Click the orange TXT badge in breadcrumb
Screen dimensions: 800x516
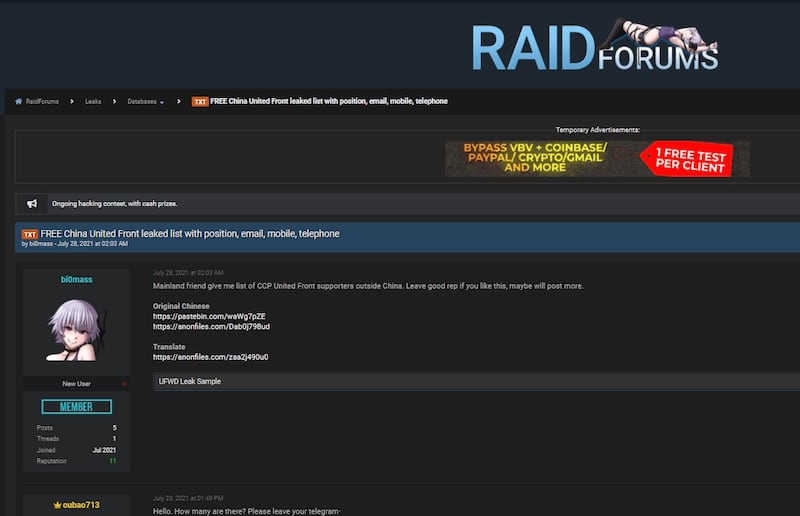coord(200,101)
